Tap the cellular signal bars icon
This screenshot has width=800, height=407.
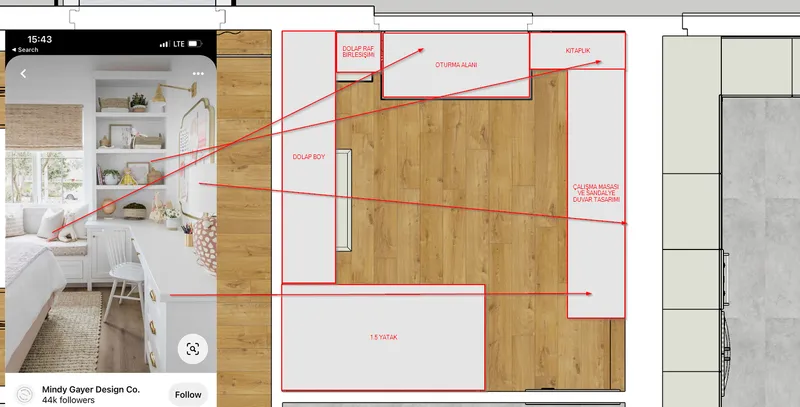164,44
